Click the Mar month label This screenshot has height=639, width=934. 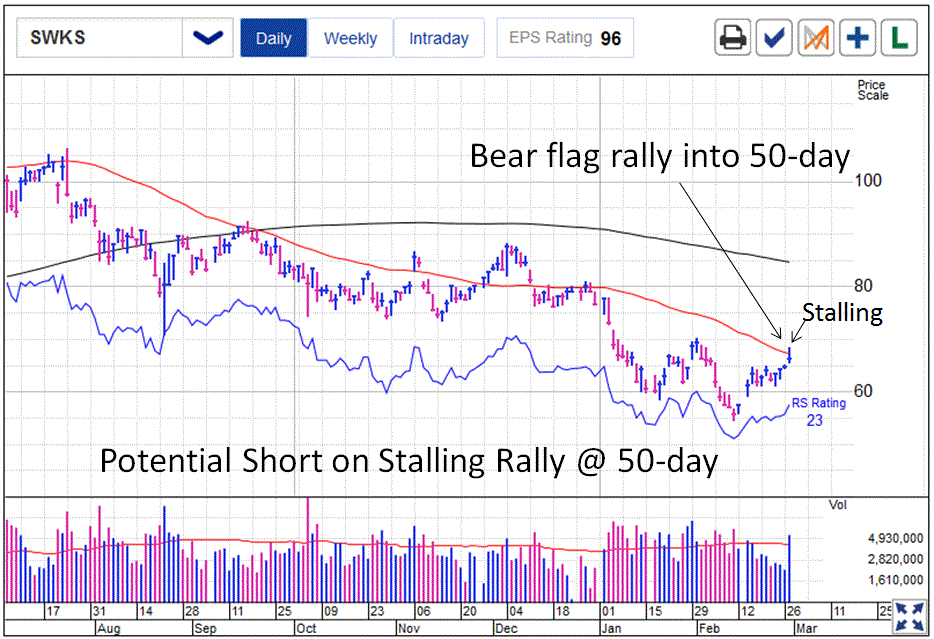807,628
